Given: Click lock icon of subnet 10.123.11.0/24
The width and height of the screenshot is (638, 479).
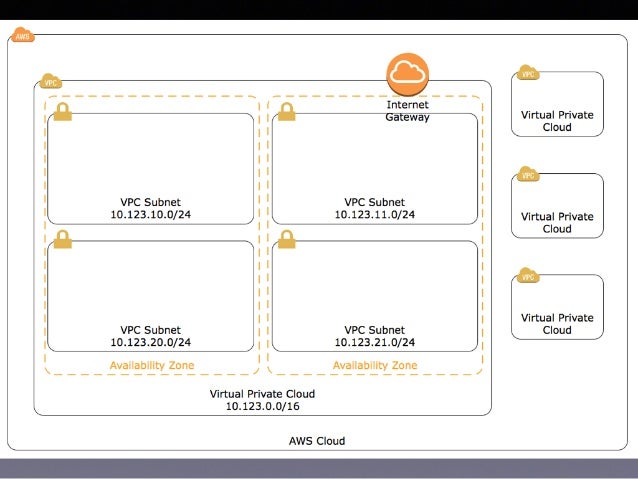Looking at the screenshot, I should click(286, 112).
